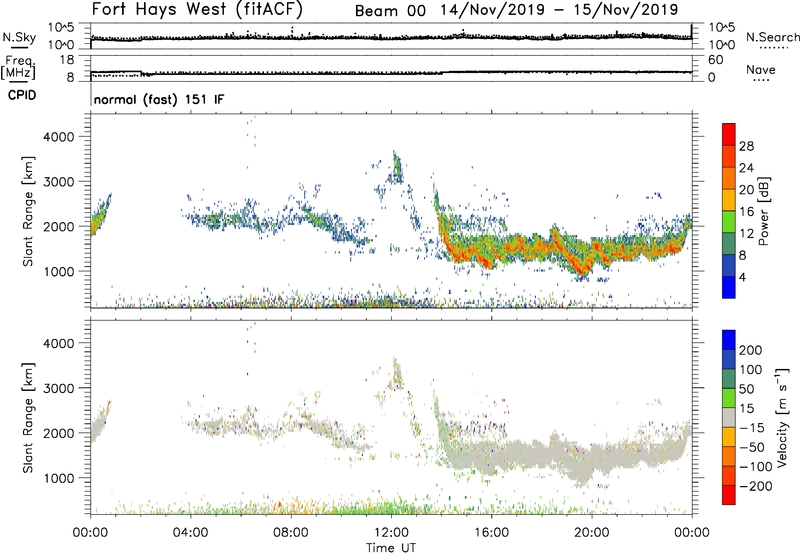Click the "N.Search" legend label
800x554 pixels.
coord(772,37)
